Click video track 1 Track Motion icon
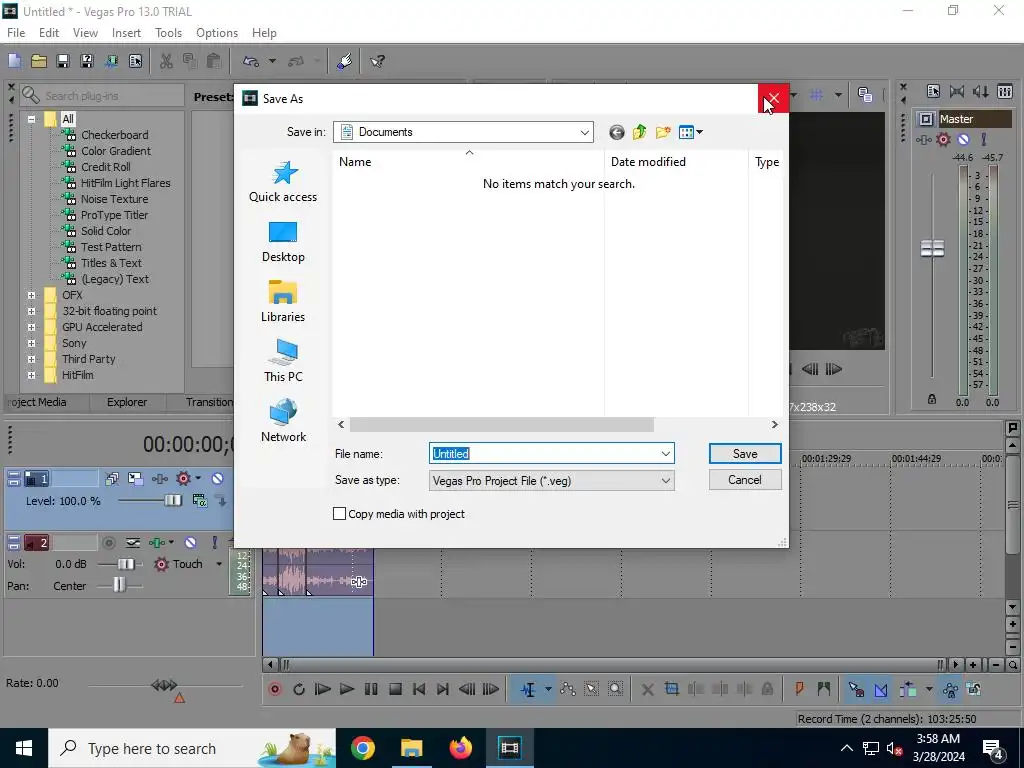This screenshot has width=1024, height=768. [x=135, y=479]
